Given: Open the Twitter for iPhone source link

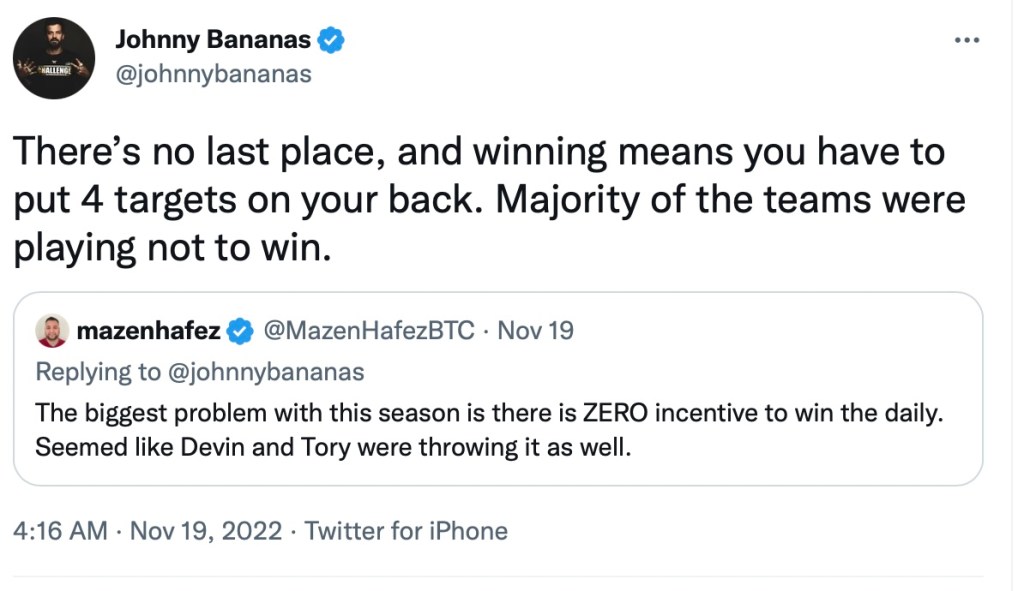Looking at the screenshot, I should [406, 530].
